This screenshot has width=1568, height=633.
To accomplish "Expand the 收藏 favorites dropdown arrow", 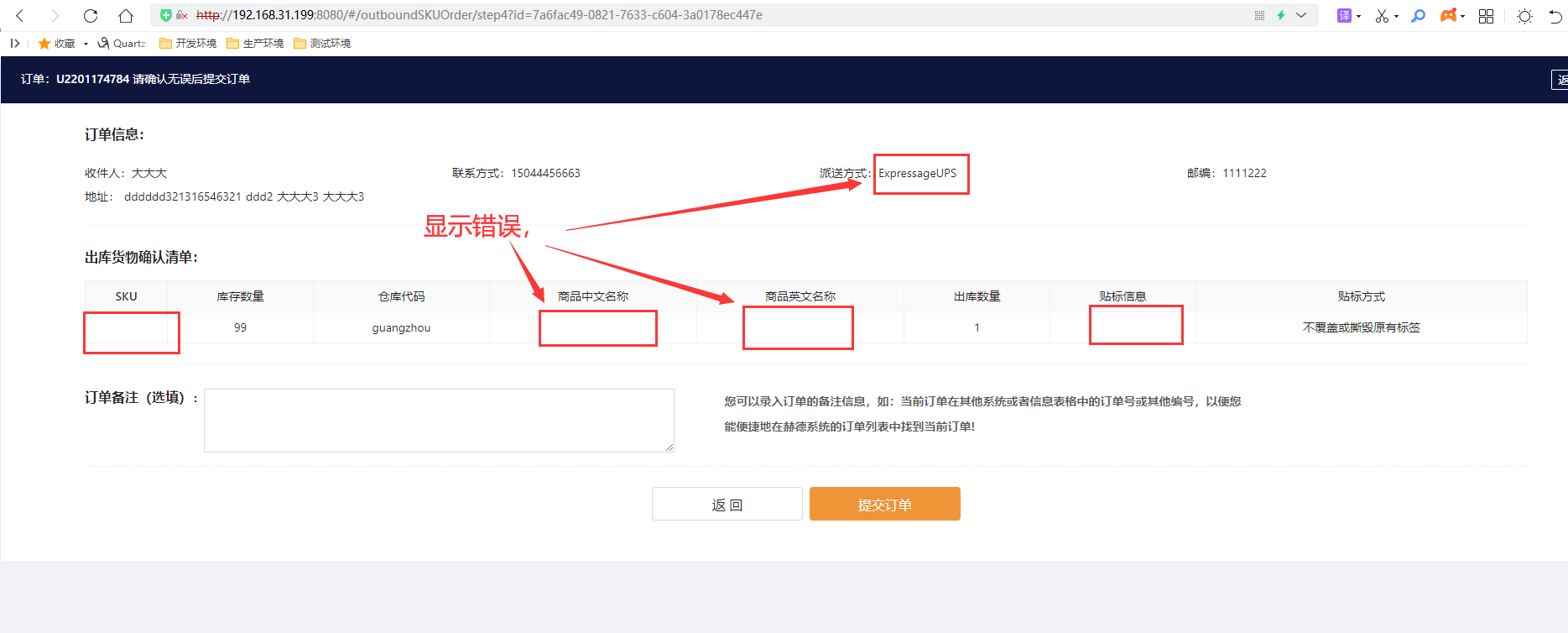I will (x=86, y=44).
